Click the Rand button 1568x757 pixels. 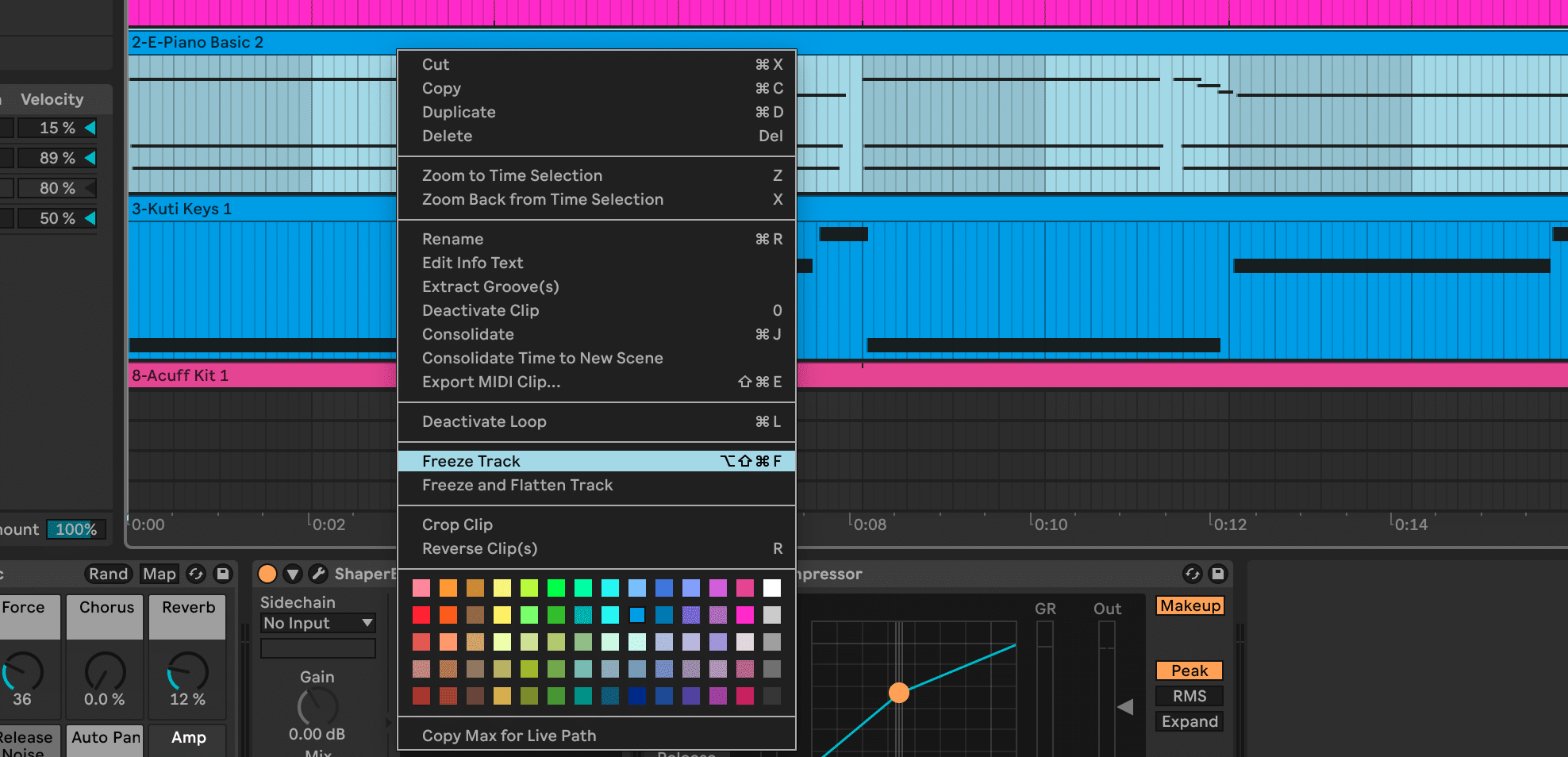point(109,574)
